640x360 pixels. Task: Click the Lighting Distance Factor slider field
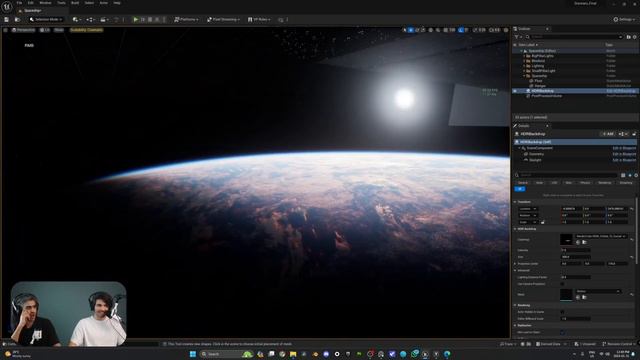[x=576, y=277]
